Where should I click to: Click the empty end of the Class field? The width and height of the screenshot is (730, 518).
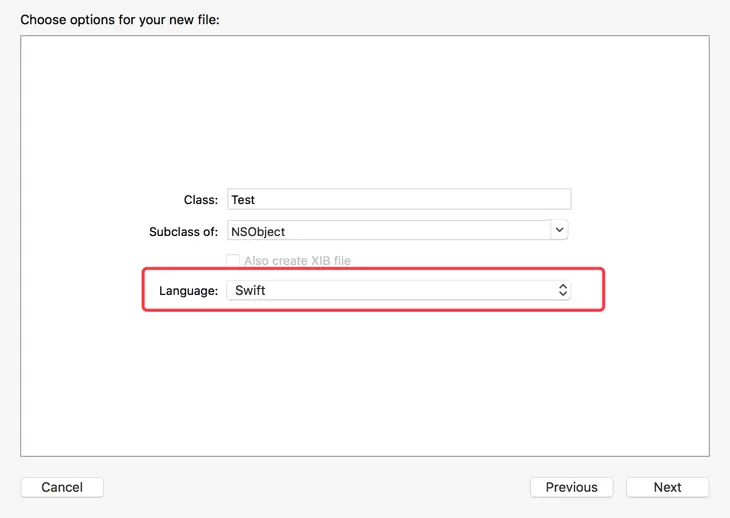(480, 200)
